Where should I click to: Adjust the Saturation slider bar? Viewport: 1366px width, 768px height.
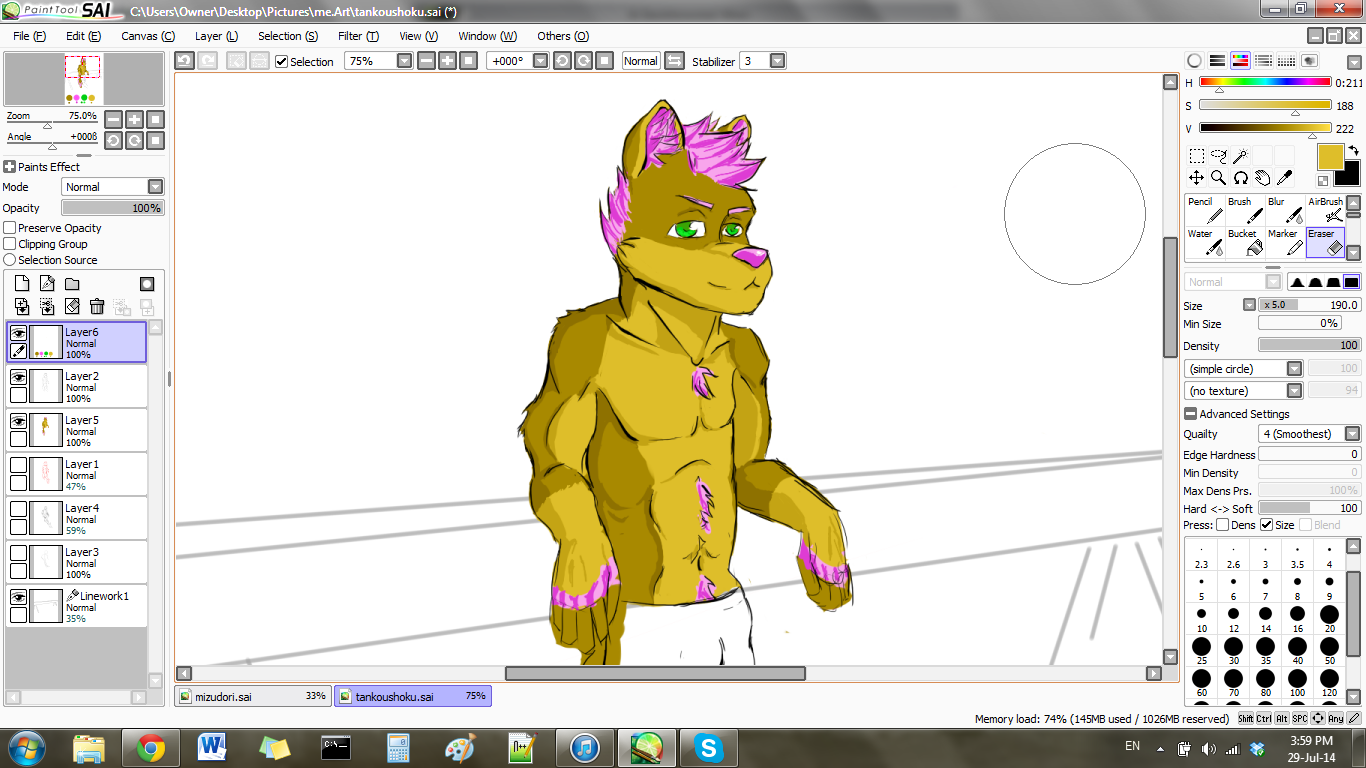point(1265,105)
